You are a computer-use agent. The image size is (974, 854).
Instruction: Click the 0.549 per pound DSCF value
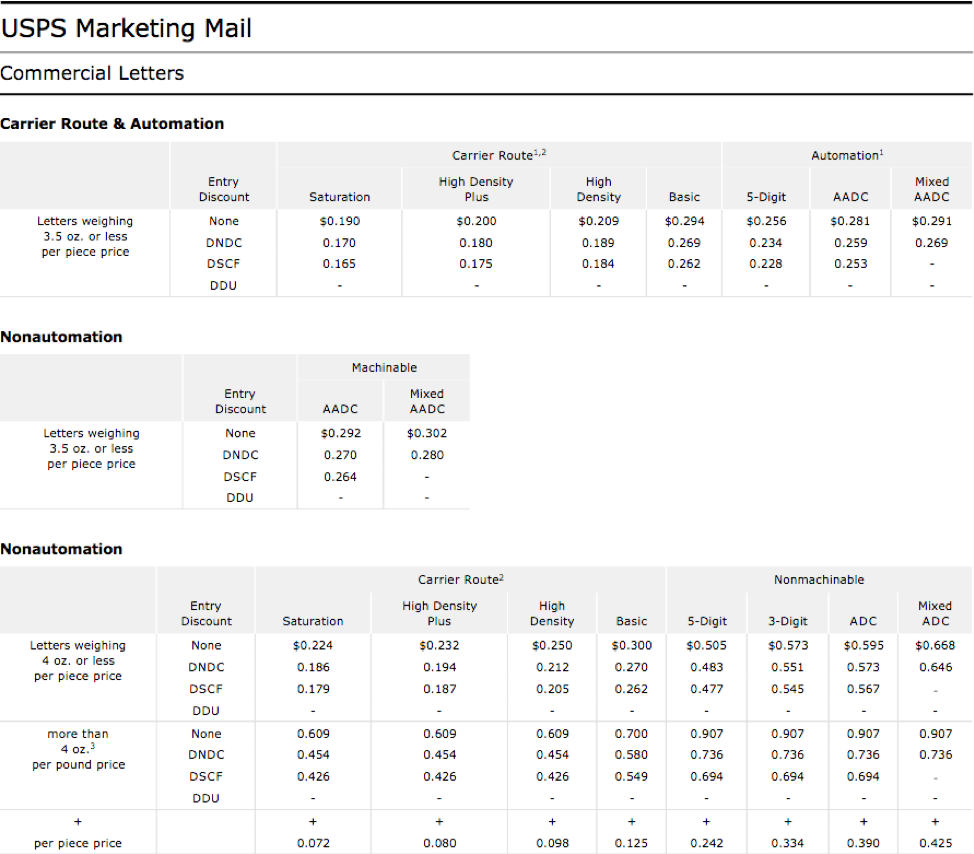[631, 777]
